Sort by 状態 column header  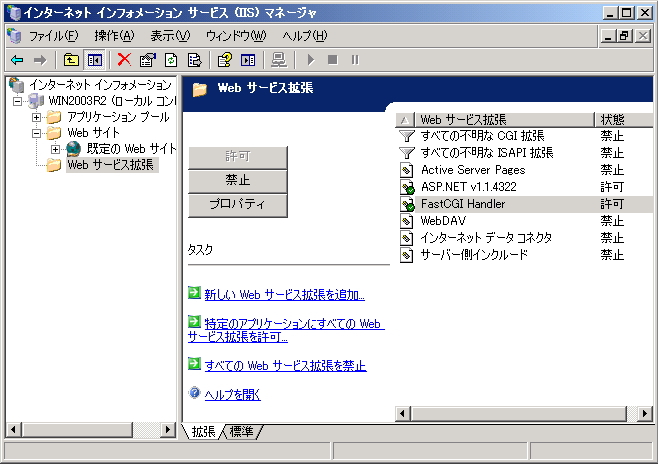624,120
